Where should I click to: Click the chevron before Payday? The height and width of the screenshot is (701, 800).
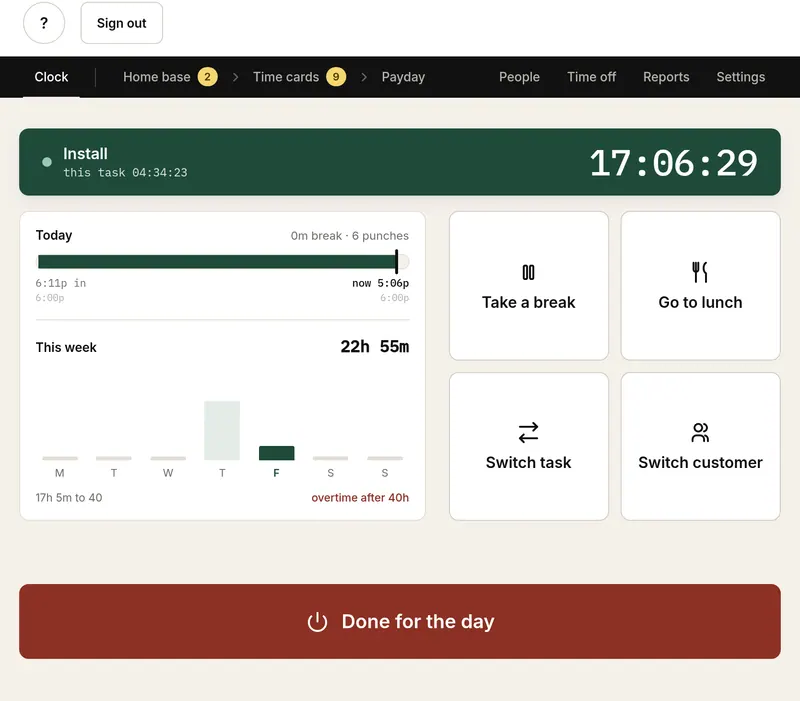click(364, 77)
